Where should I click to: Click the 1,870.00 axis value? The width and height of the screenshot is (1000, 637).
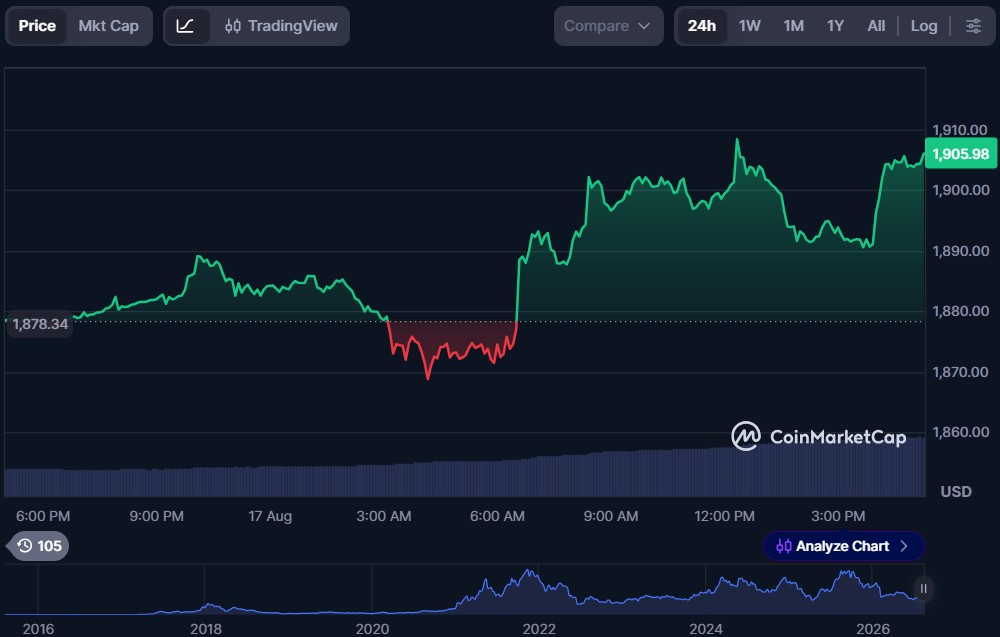tap(960, 372)
